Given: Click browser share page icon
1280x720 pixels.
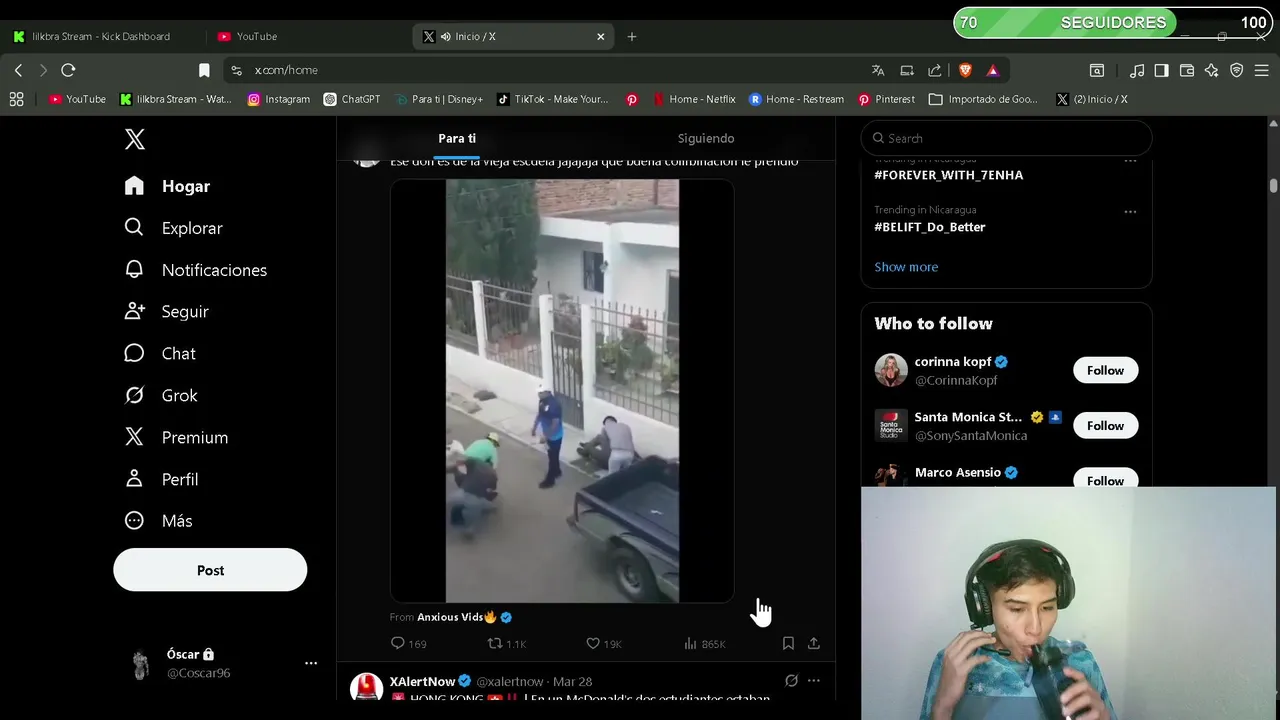Looking at the screenshot, I should [935, 70].
